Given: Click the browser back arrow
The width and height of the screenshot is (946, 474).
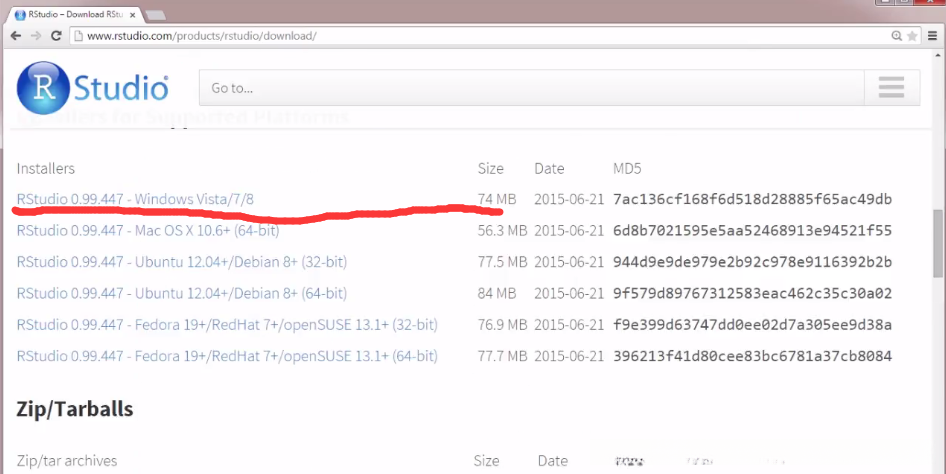Looking at the screenshot, I should pyautogui.click(x=16, y=36).
